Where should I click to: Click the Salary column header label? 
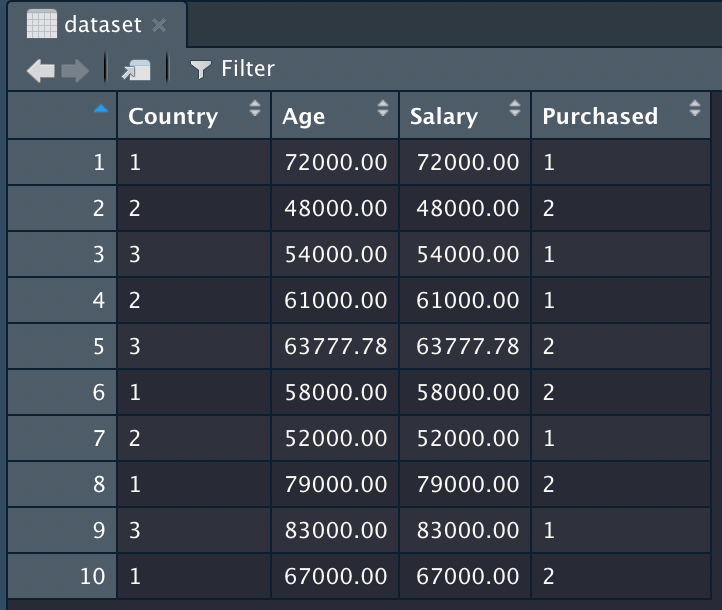(444, 116)
